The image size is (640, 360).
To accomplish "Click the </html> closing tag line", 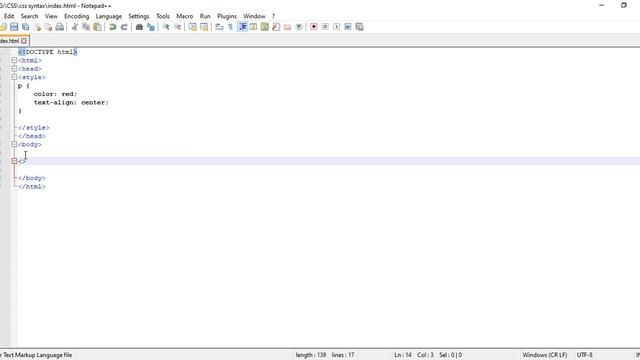I will [x=31, y=187].
